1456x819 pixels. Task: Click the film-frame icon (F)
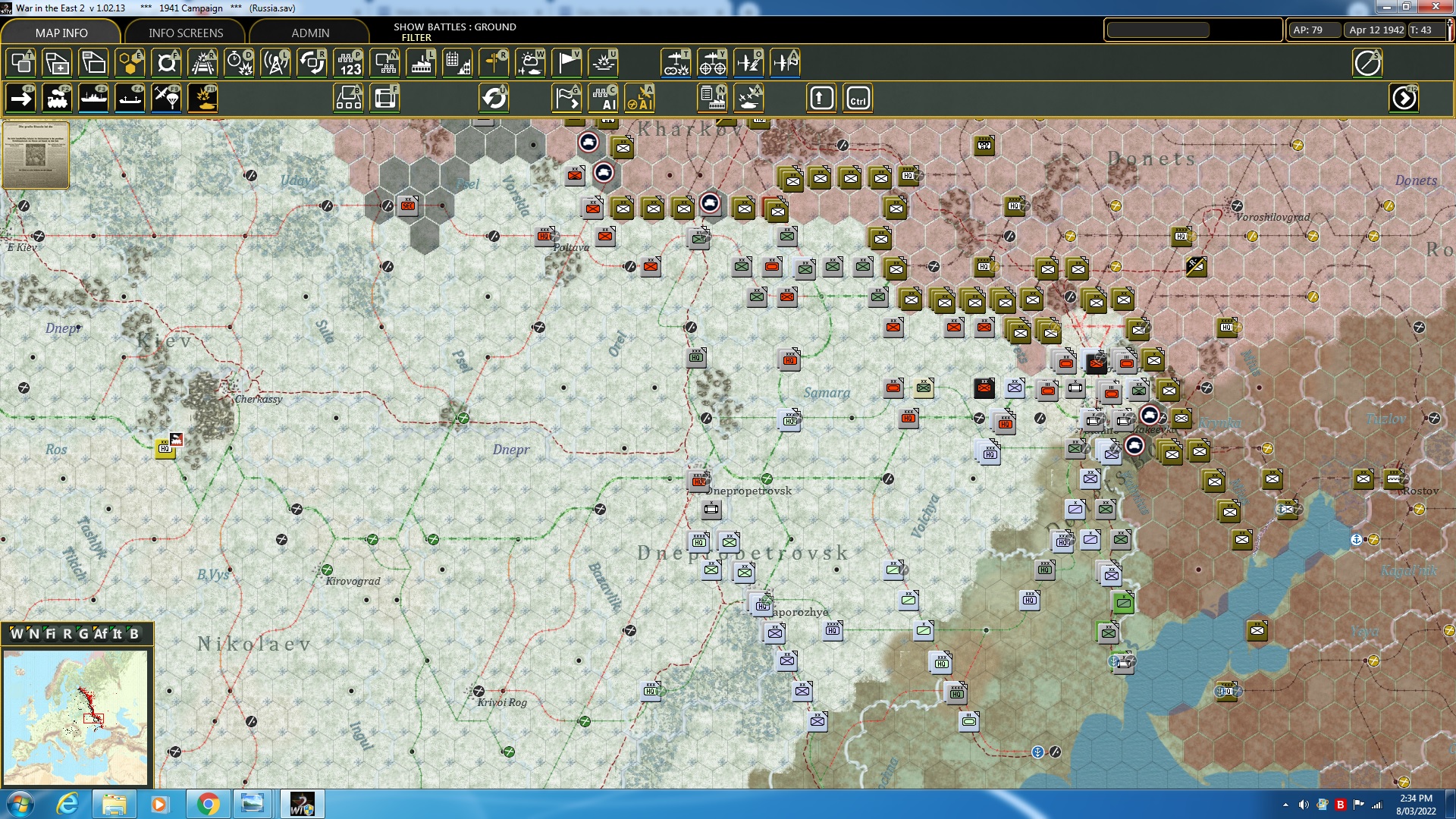tap(384, 98)
